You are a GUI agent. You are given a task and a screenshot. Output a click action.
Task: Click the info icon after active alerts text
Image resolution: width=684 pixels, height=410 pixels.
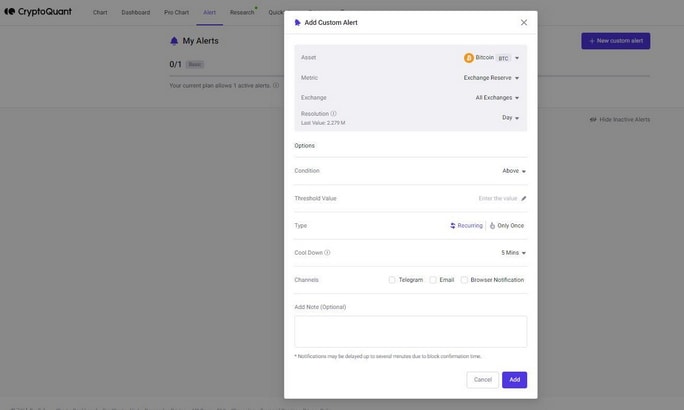(276, 85)
